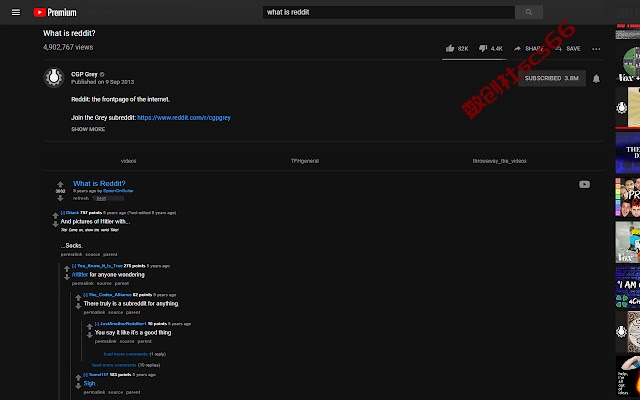Image resolution: width=640 pixels, height=400 pixels.
Task: Open the /r/Hitler subreddit link
Action: 80,275
